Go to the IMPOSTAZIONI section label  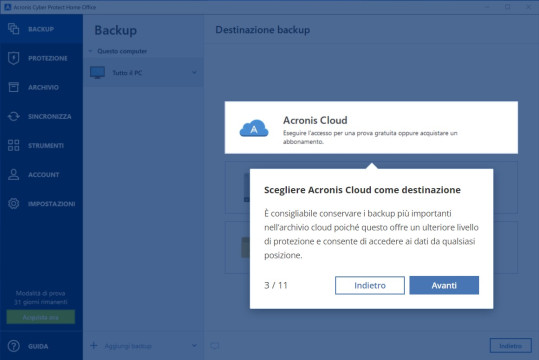pyautogui.click(x=52, y=204)
